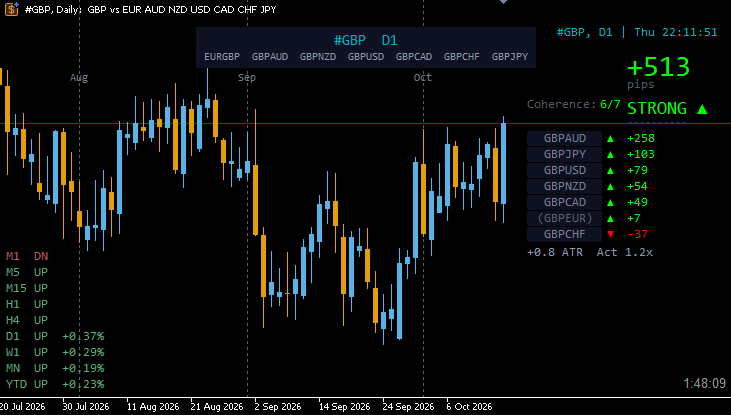Select the GBPJPY button in top panel

[x=510, y=56]
